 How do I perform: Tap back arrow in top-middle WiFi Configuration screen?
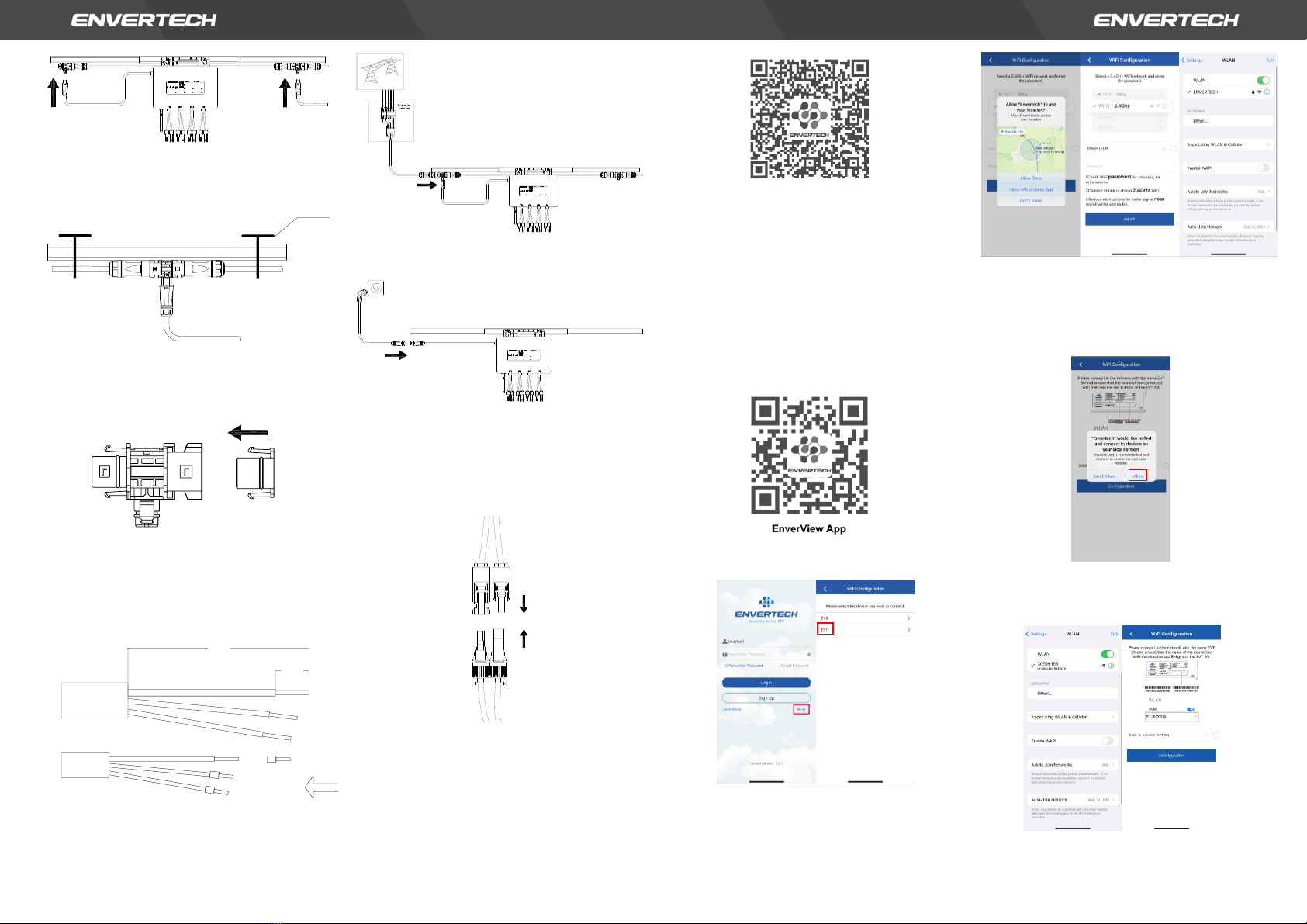[x=1089, y=60]
